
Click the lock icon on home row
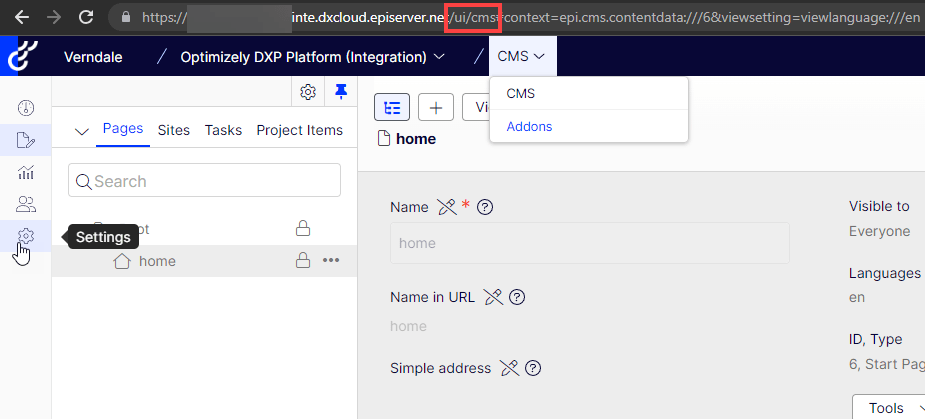tap(303, 260)
